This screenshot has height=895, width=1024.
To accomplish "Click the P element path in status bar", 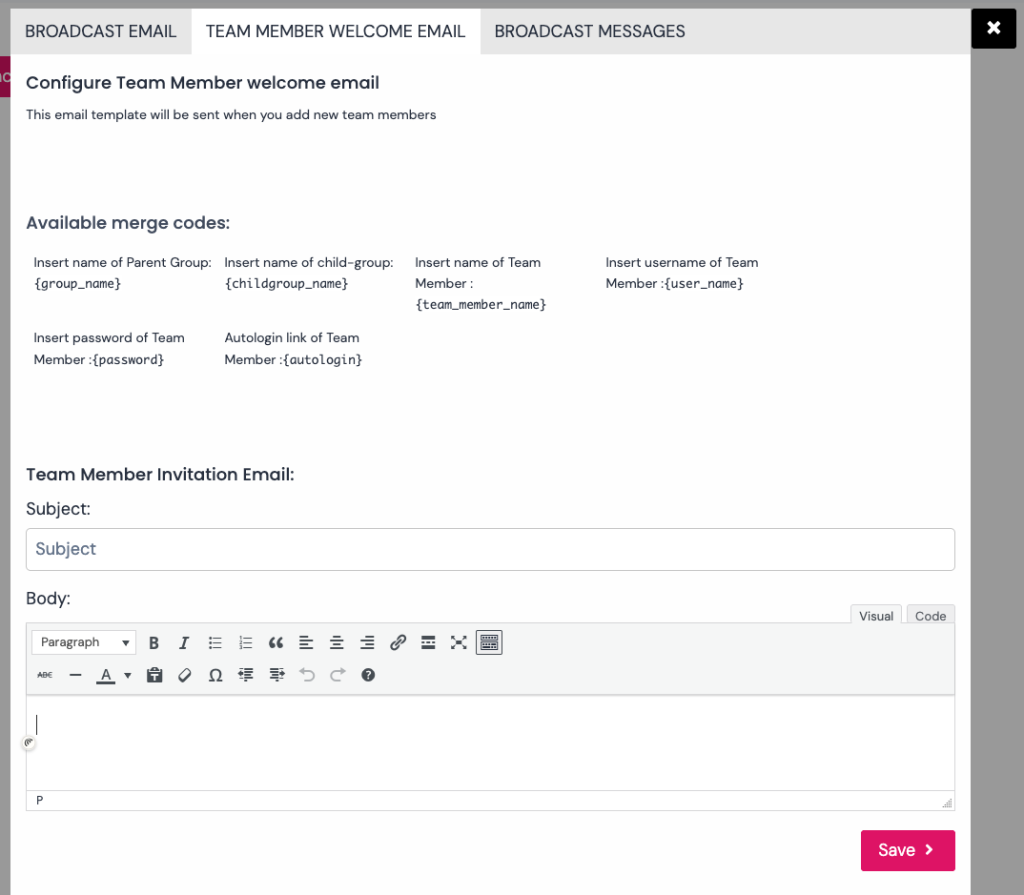I will click(40, 800).
